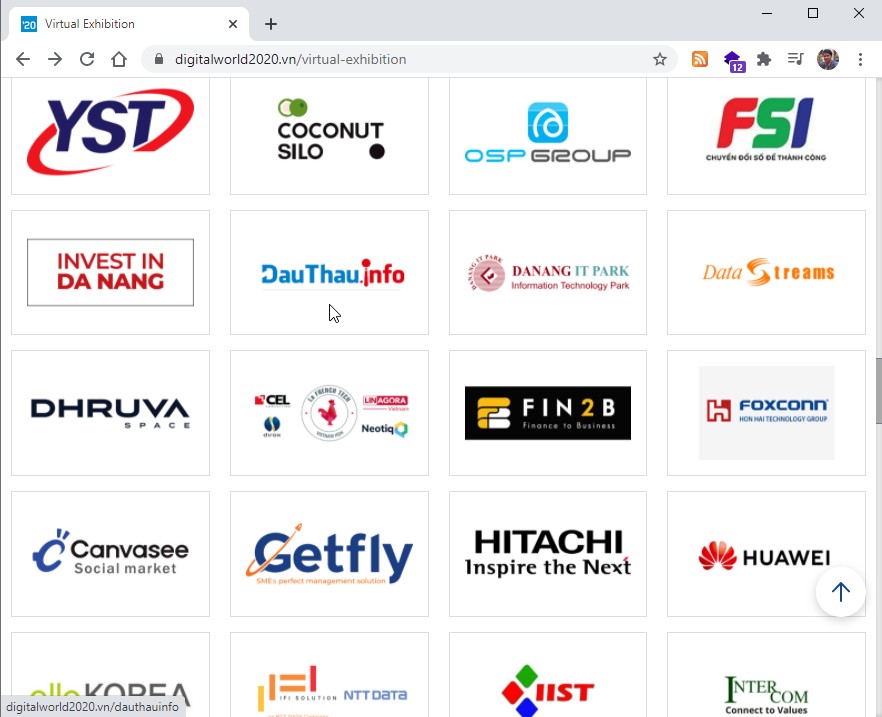Go forward to the next page

(55, 59)
